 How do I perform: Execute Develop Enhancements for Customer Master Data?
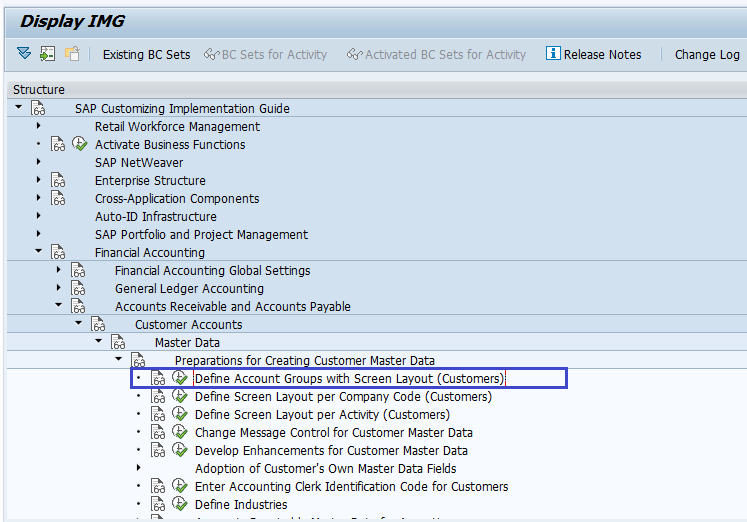[x=180, y=450]
